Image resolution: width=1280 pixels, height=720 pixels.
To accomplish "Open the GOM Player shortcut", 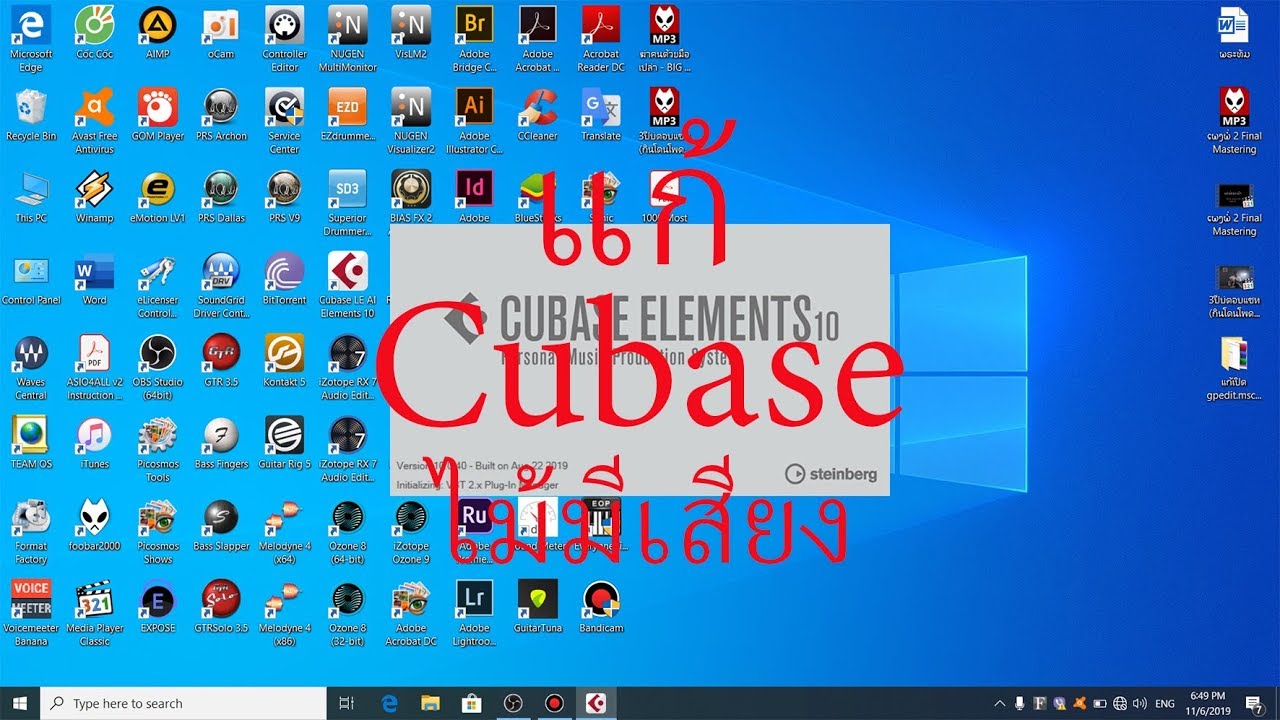I will pyautogui.click(x=157, y=114).
